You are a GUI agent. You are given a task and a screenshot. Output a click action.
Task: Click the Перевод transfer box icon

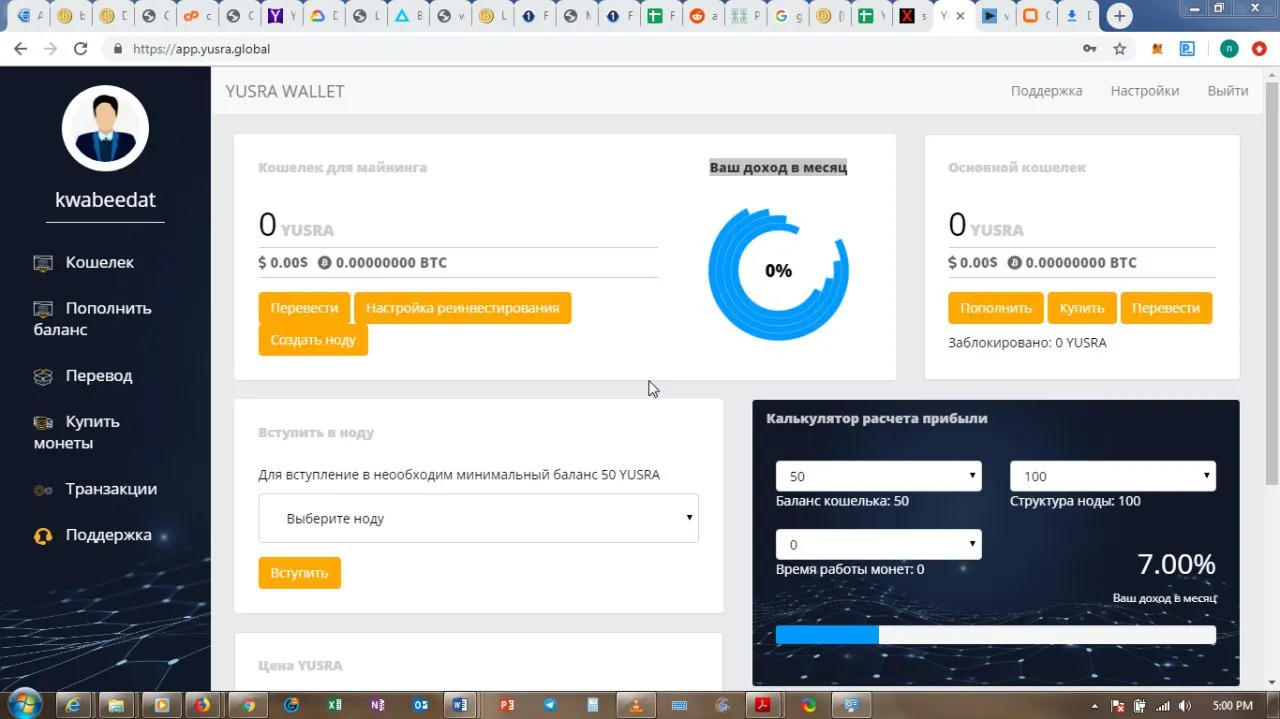(x=43, y=377)
